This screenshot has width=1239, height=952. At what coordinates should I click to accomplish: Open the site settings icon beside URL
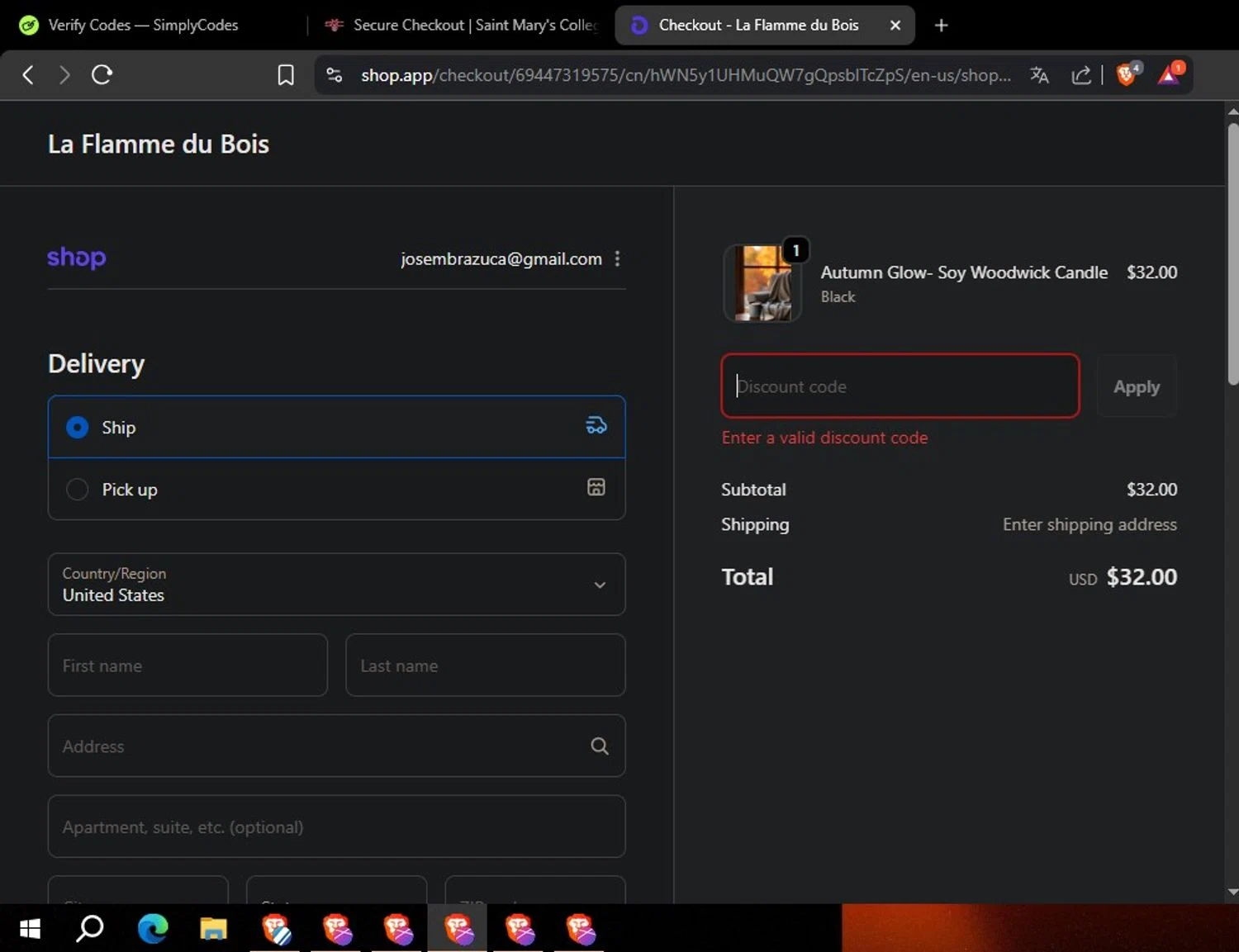click(335, 75)
